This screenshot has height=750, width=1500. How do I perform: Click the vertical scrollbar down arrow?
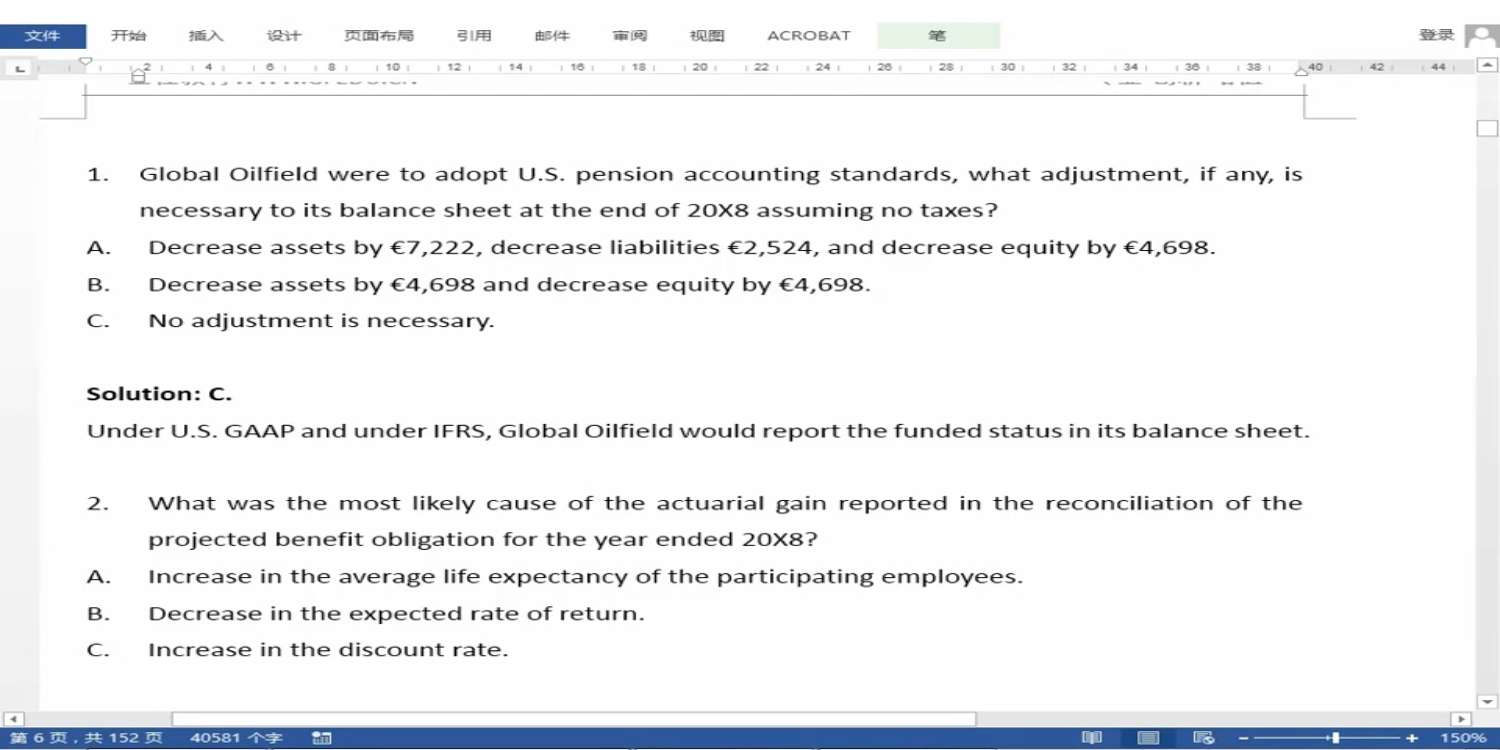tap(1487, 702)
